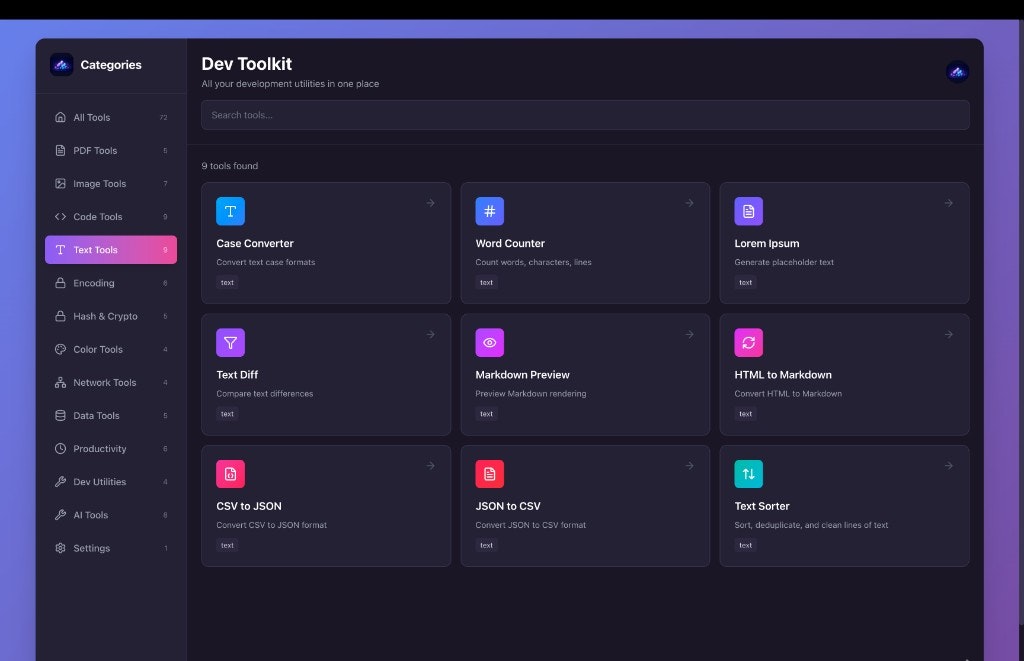Click the HTML to Markdown conversion icon
Image resolution: width=1024 pixels, height=661 pixels.
pyautogui.click(x=748, y=342)
